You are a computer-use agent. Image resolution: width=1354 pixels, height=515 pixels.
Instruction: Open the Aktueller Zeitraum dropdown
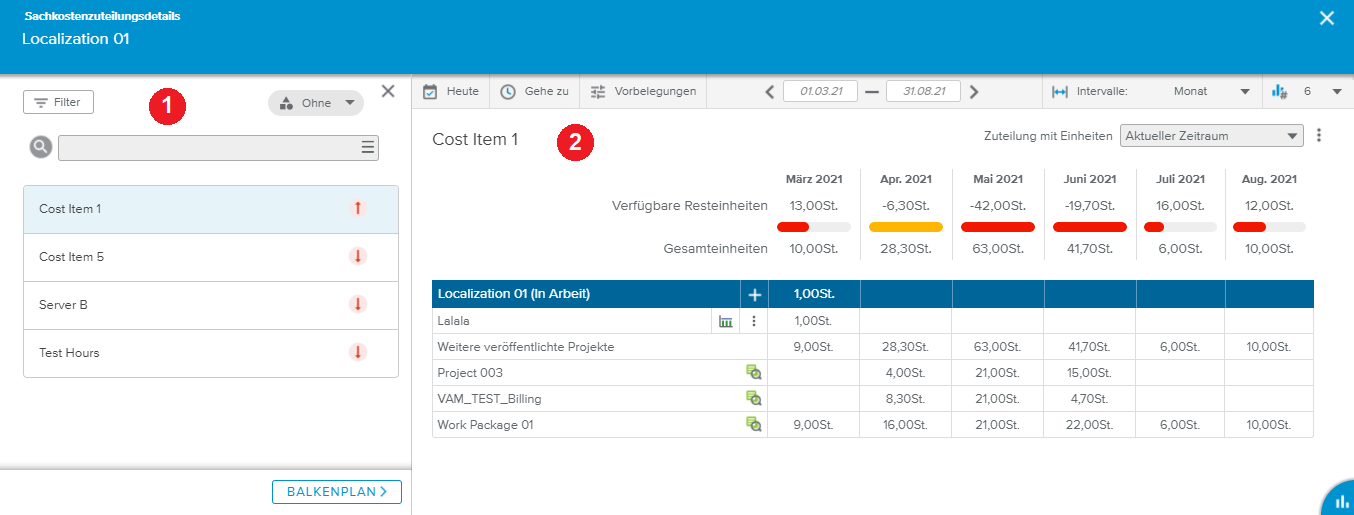click(1211, 135)
